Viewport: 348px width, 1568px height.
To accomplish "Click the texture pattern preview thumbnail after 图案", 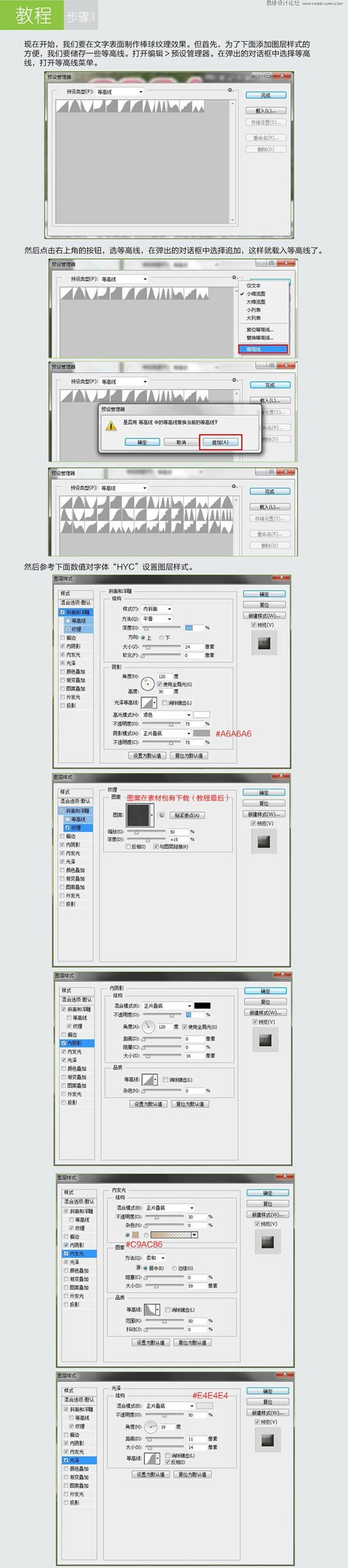I will 137,815.
